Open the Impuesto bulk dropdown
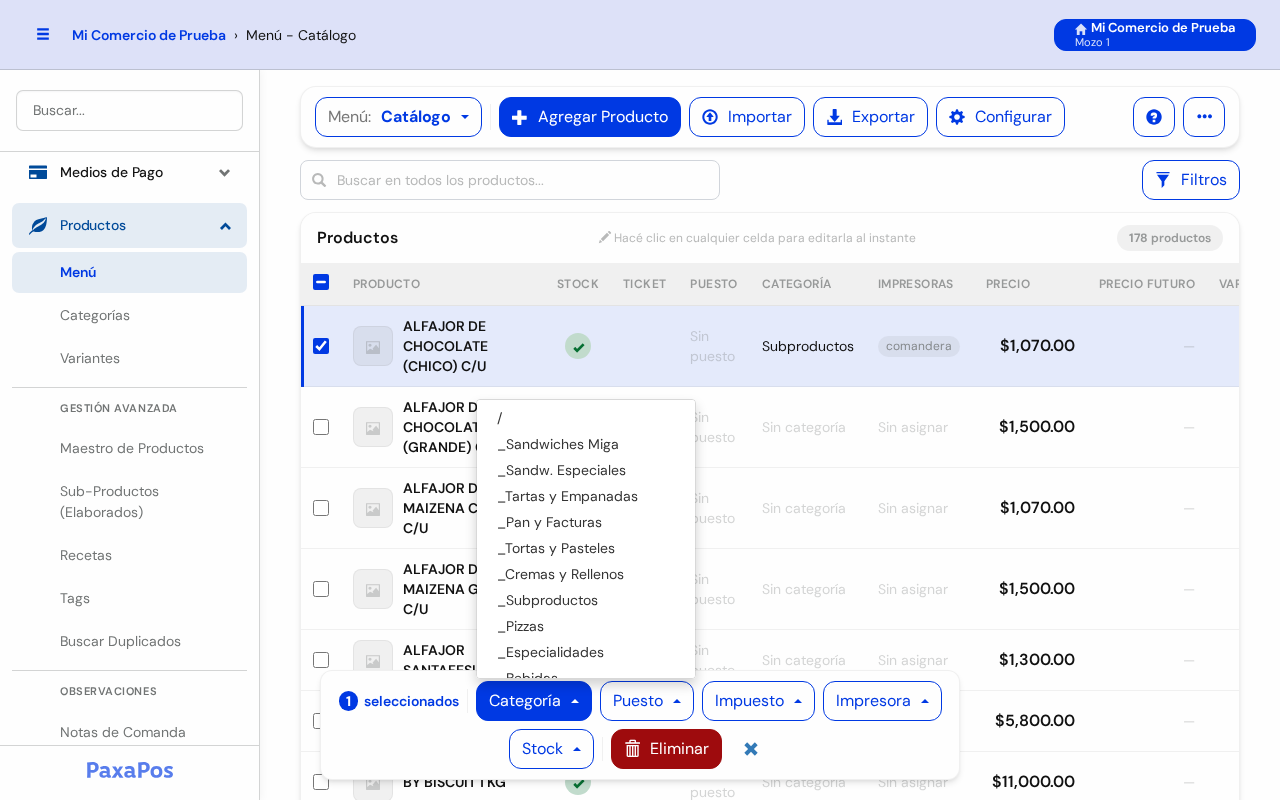 point(758,701)
